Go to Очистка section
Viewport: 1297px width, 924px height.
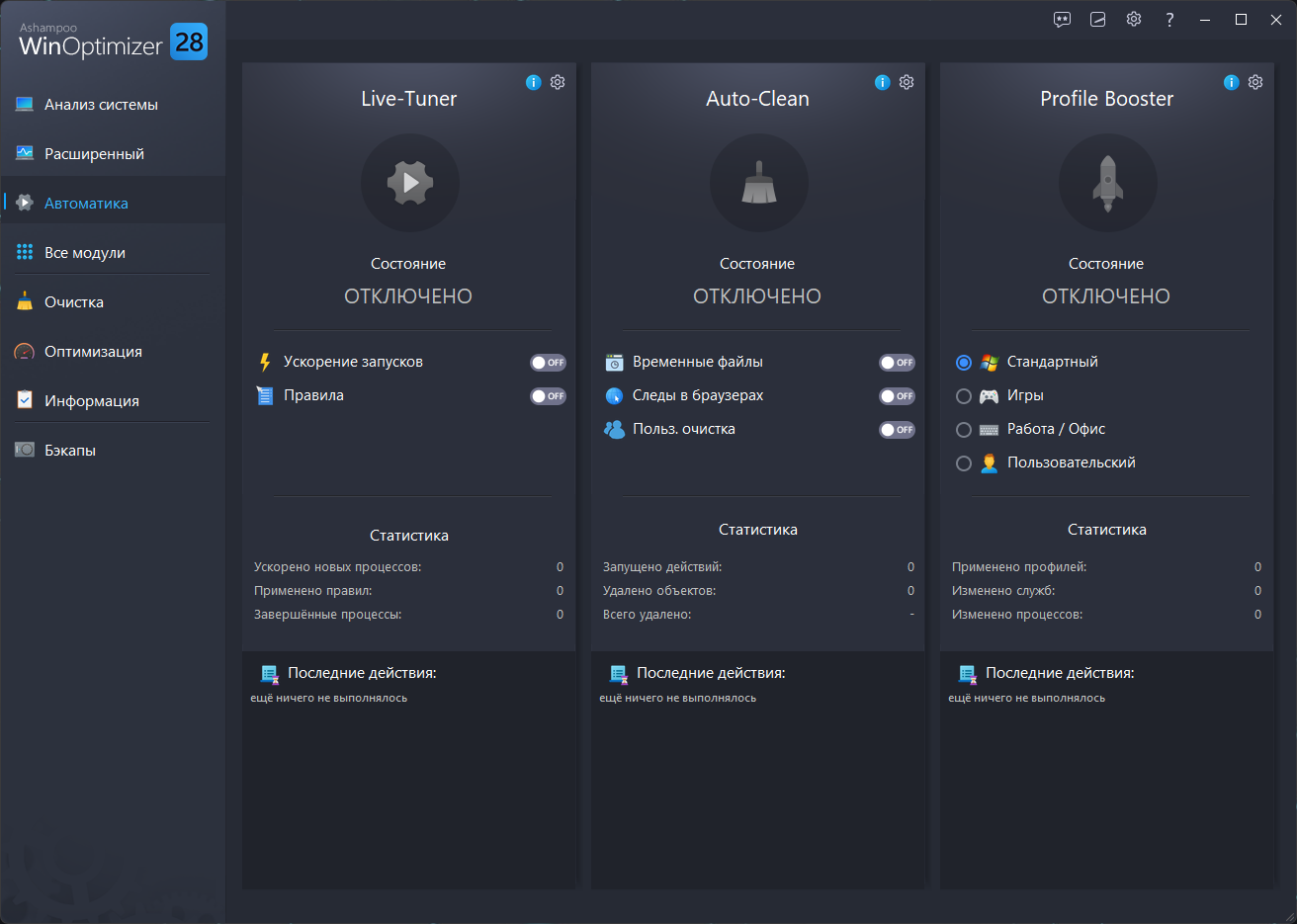(x=113, y=302)
